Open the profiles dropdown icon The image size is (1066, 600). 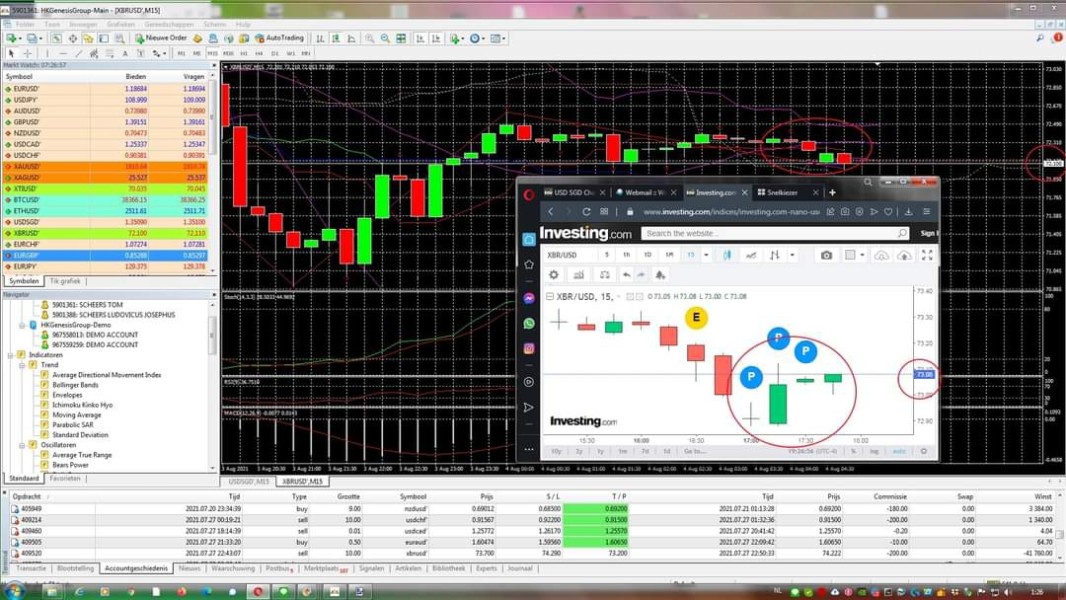(x=33, y=39)
